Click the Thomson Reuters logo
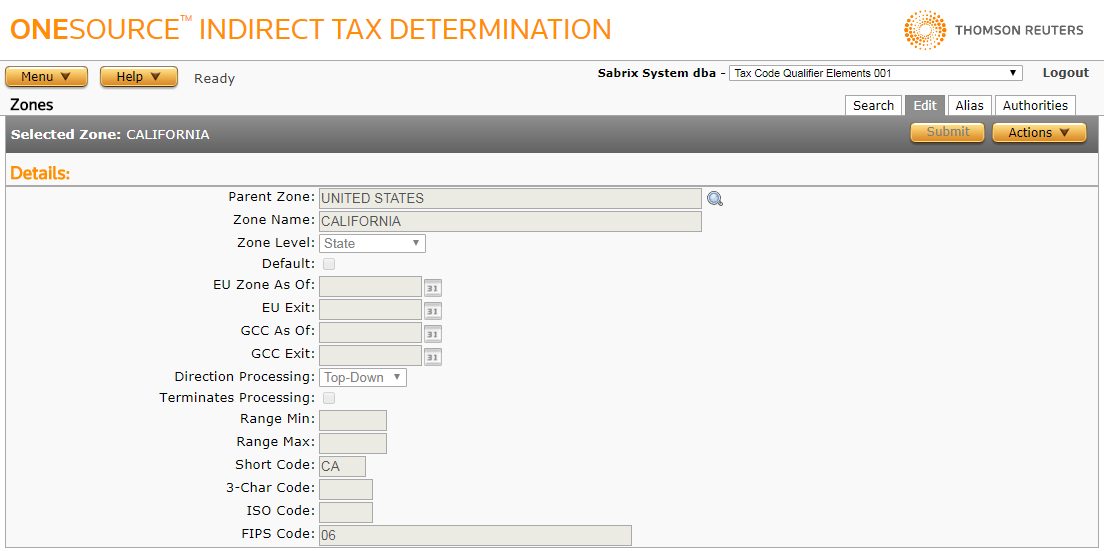The width and height of the screenshot is (1104, 551). click(x=993, y=30)
